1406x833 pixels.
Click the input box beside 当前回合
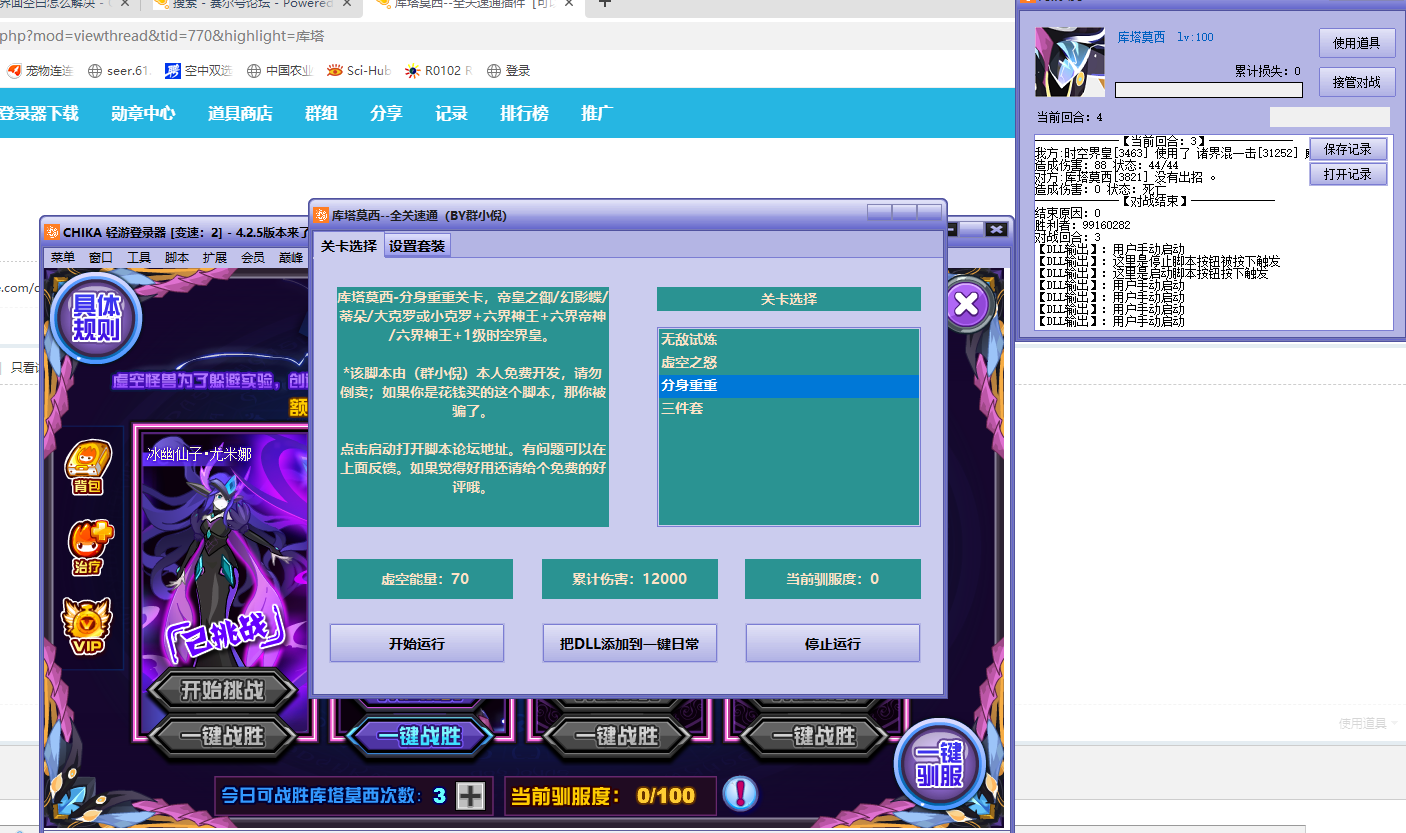[x=1330, y=117]
